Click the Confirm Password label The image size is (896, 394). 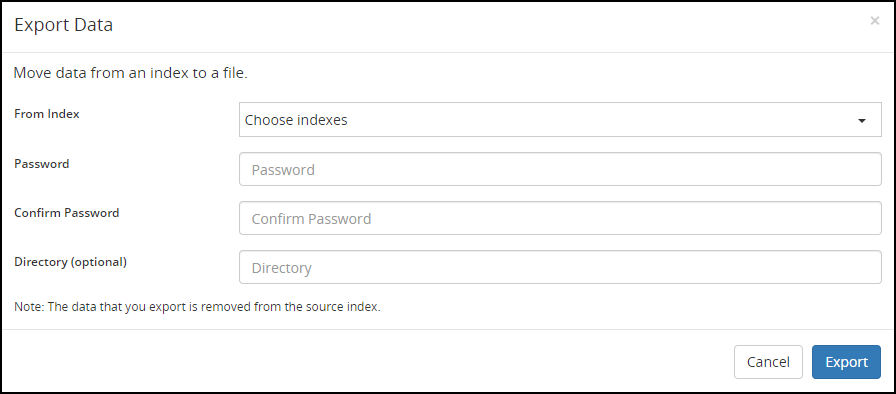point(67,212)
